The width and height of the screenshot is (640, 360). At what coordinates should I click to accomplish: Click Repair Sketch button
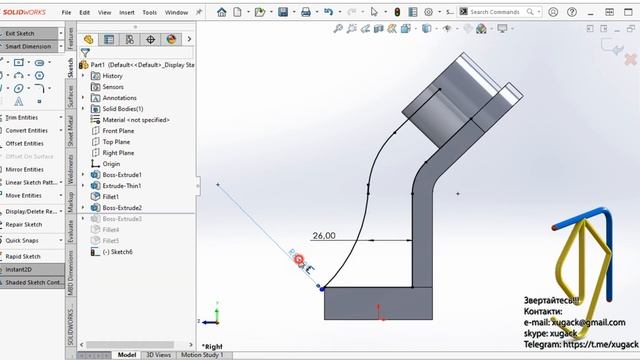click(24, 224)
